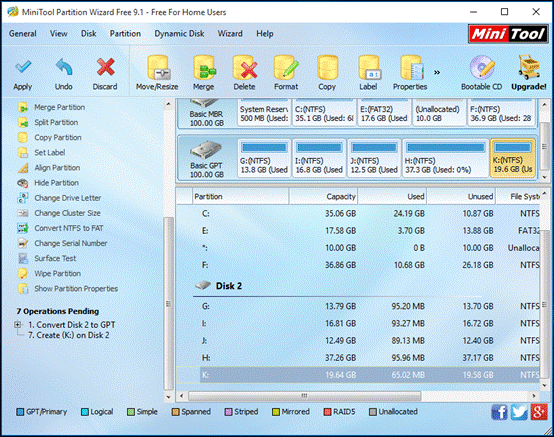Click the horizontal scrollbar of partition list

tap(304, 396)
